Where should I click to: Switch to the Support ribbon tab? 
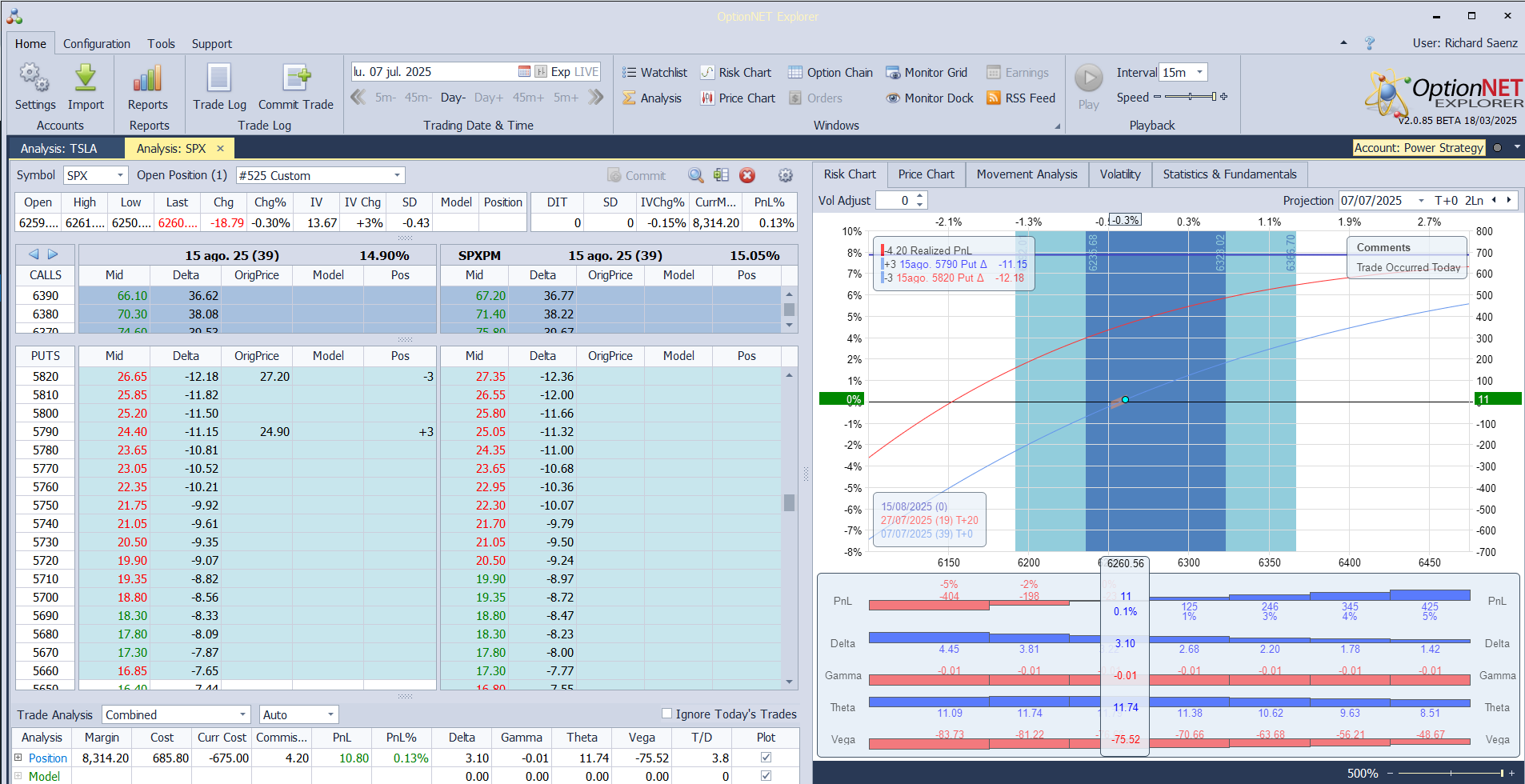point(212,44)
